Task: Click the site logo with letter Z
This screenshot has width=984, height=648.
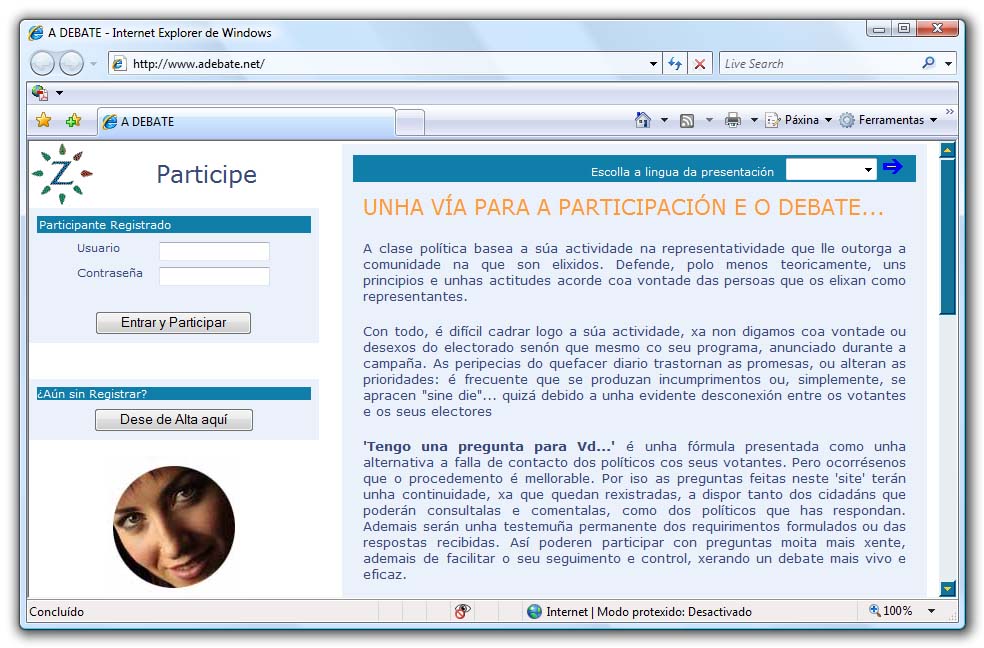Action: (x=62, y=174)
